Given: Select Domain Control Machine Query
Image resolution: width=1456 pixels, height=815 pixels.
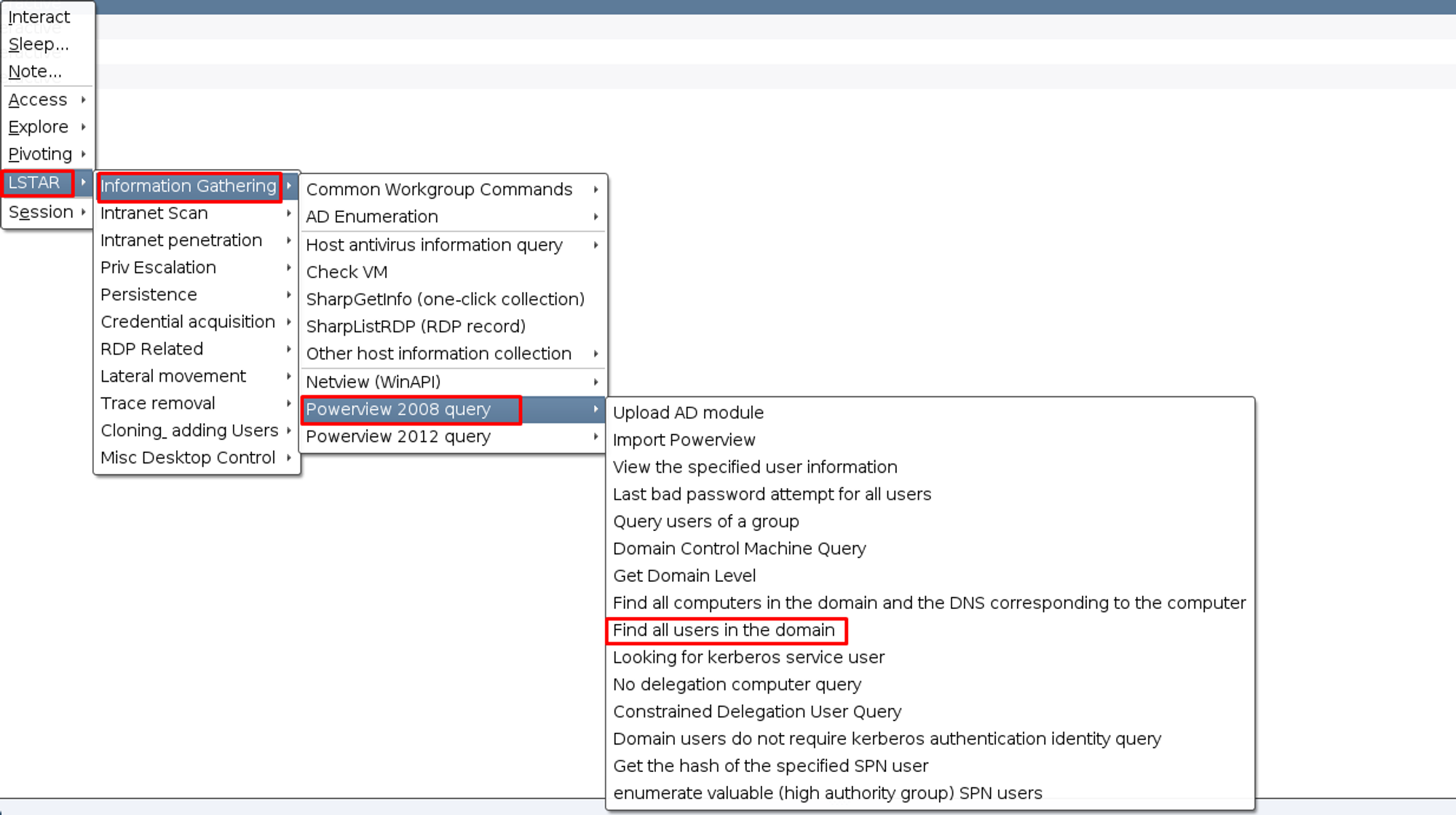Looking at the screenshot, I should click(740, 548).
